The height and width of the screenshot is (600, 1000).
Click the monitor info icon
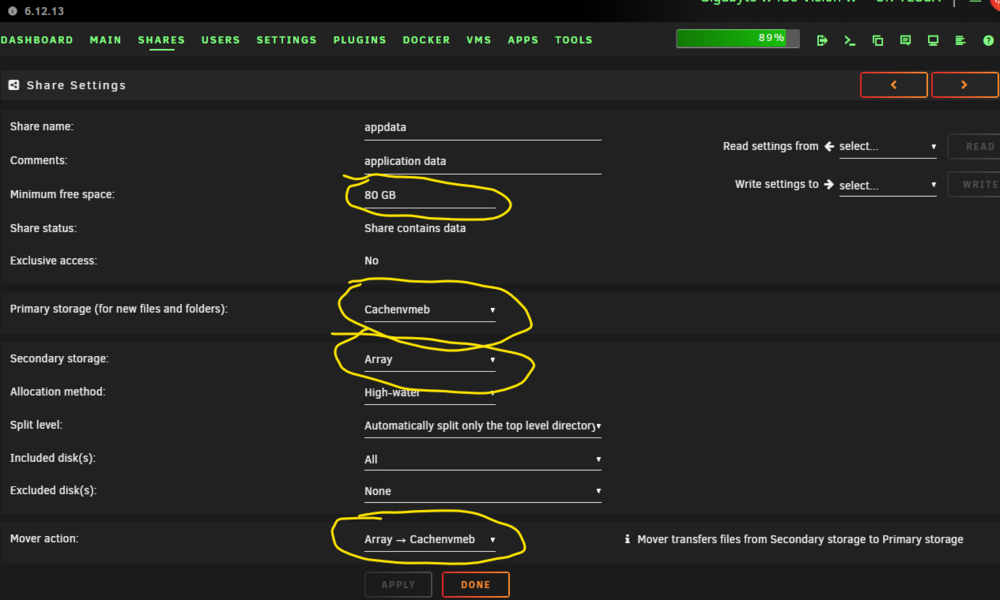pos(933,40)
